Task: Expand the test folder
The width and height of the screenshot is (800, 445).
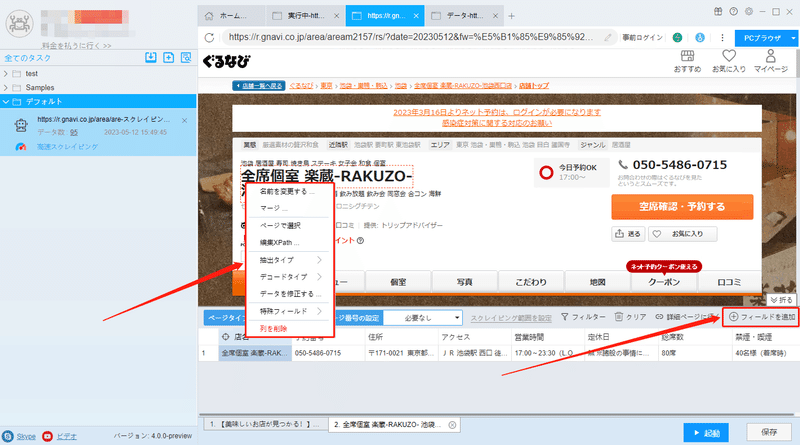Action: click(x=6, y=73)
